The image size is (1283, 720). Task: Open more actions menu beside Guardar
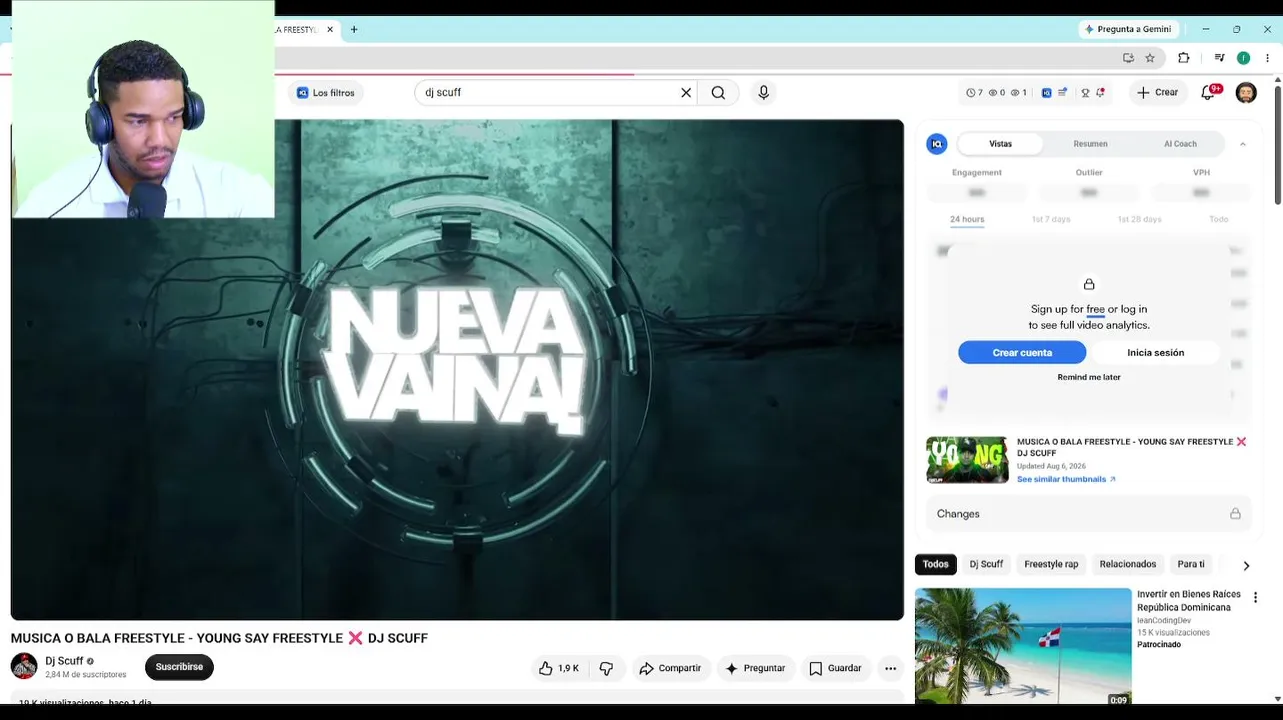tap(890, 668)
